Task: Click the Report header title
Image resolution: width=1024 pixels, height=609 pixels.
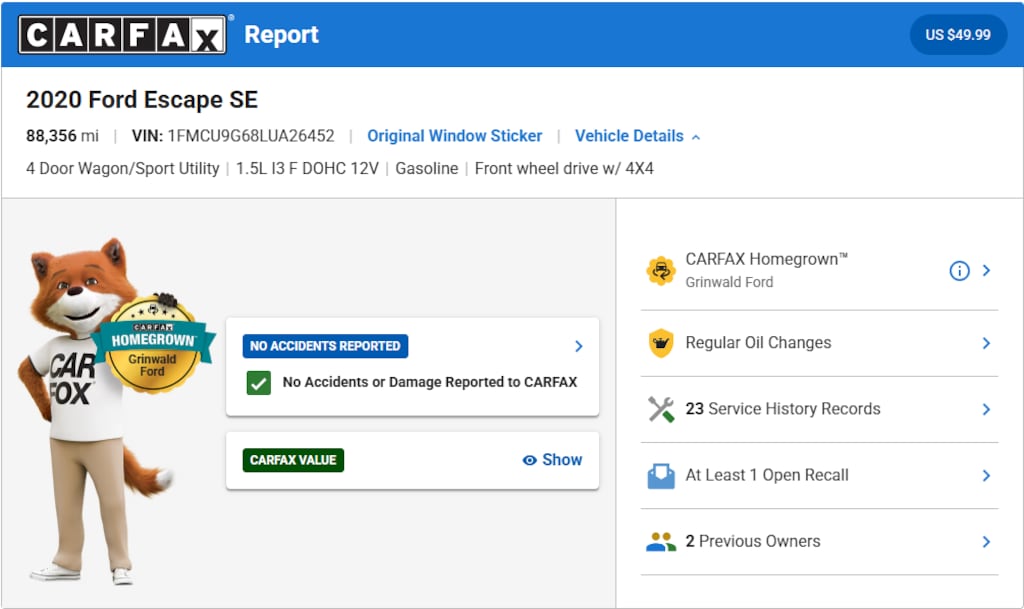Action: pos(281,35)
